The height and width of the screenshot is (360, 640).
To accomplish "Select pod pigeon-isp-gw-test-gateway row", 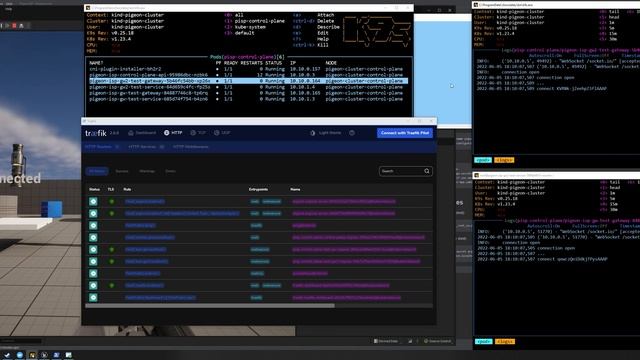I will pyautogui.click(x=249, y=93).
